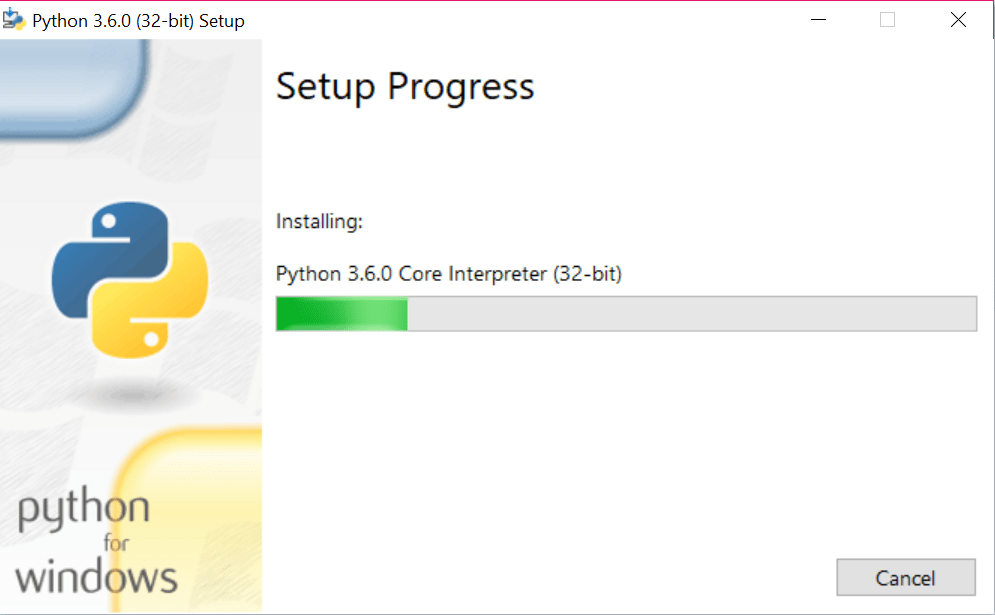Minimize the setup window
The height and width of the screenshot is (615, 995).
pos(818,19)
